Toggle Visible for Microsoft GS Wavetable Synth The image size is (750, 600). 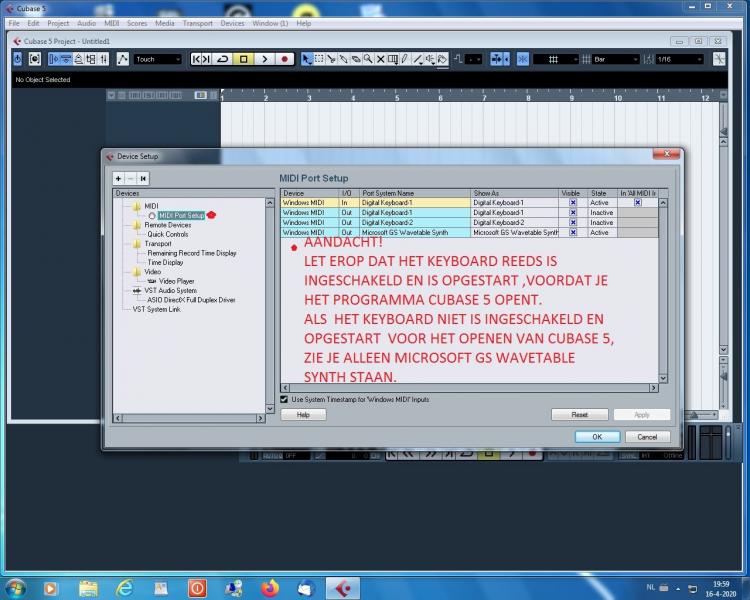point(573,233)
